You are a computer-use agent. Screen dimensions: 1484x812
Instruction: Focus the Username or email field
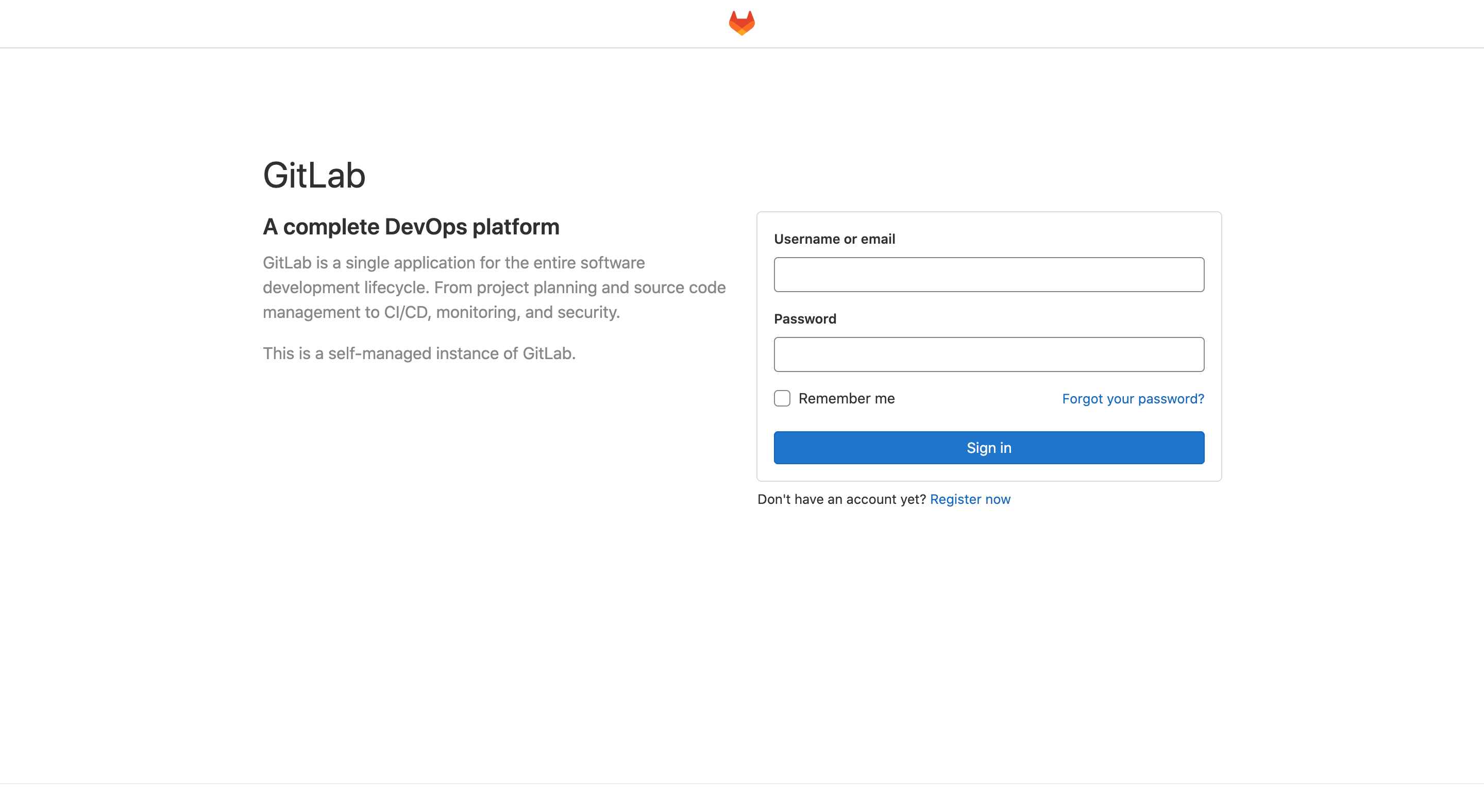pos(989,275)
